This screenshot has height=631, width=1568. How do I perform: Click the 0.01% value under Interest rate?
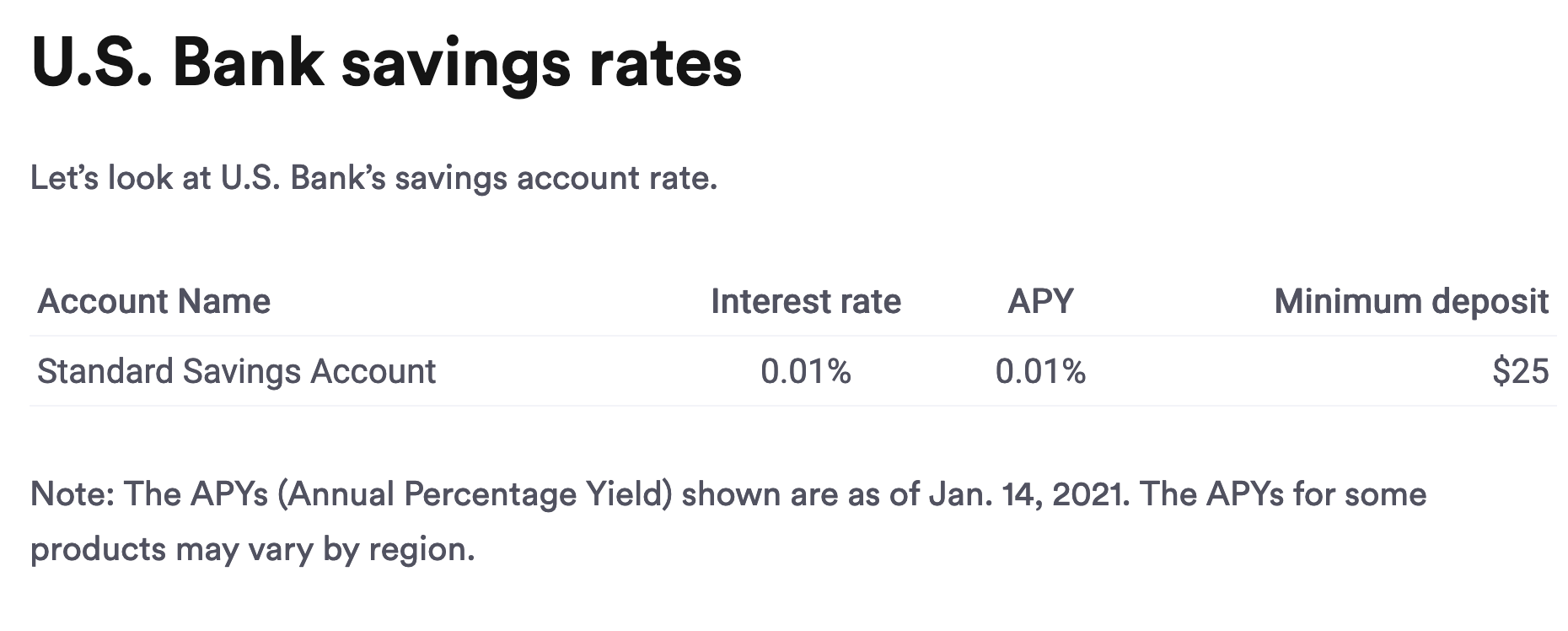805,371
